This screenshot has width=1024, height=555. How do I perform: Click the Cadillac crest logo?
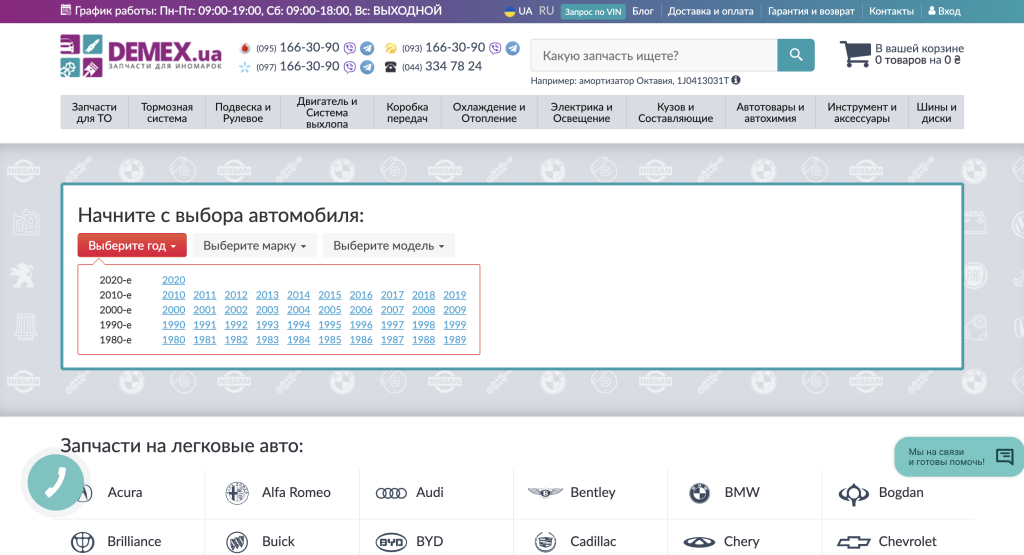(x=545, y=542)
